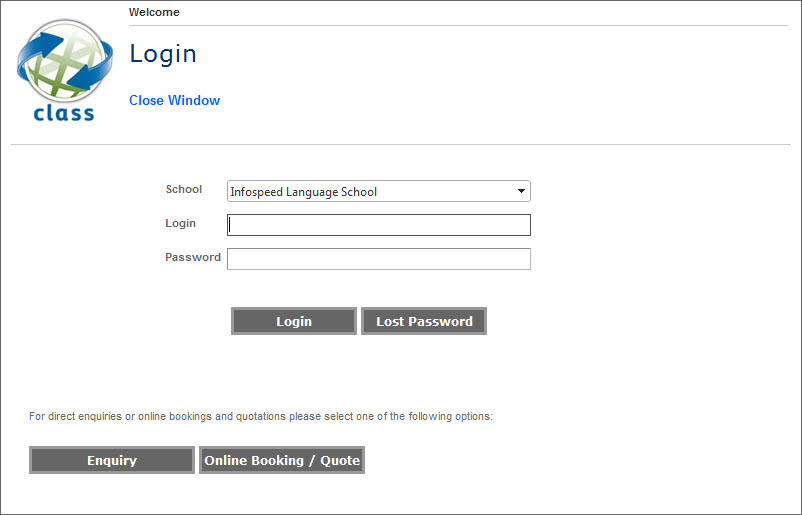
Task: Click the School dropdown arrow
Action: pos(521,191)
